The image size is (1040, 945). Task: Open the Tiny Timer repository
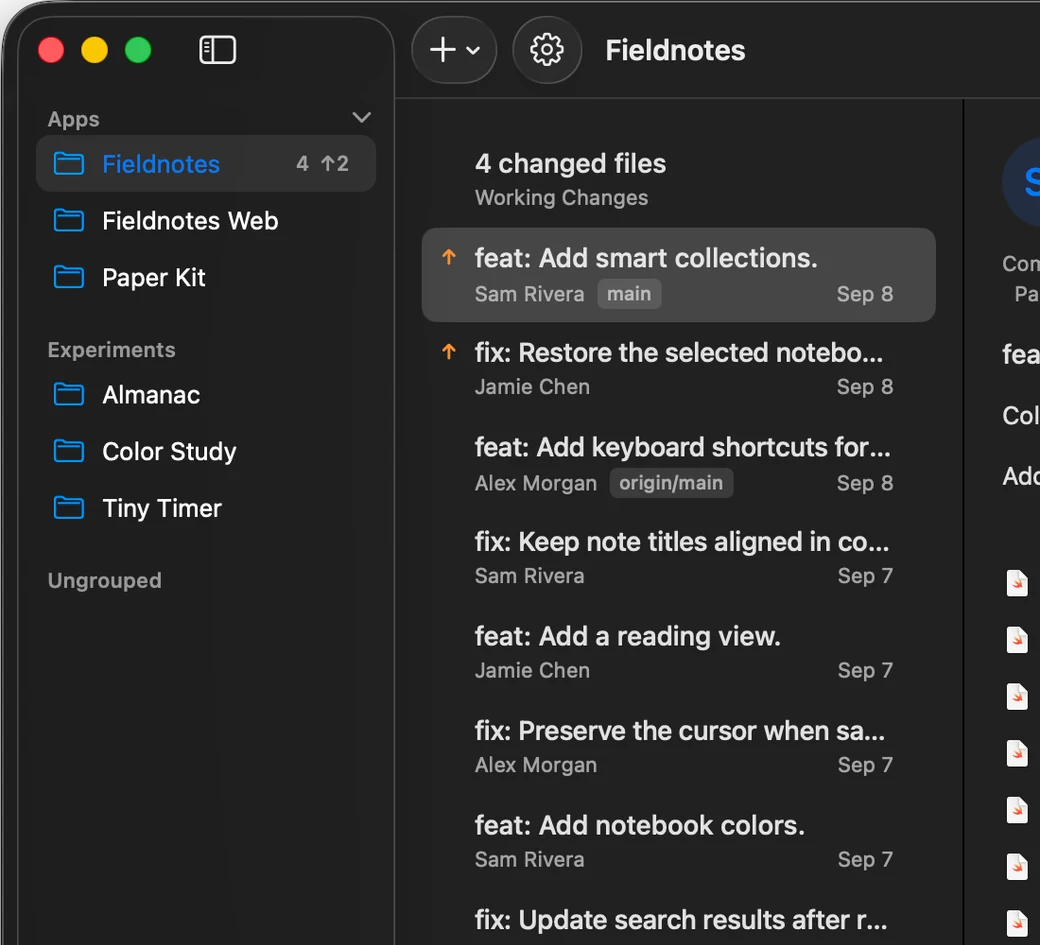[x=206, y=509]
